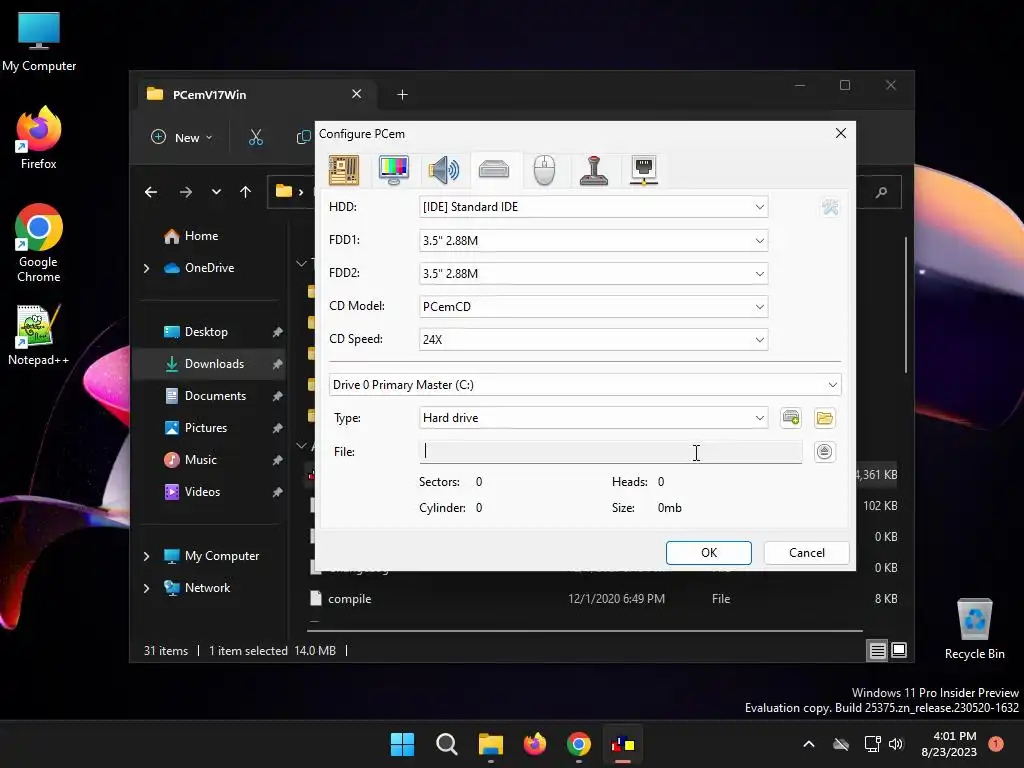The height and width of the screenshot is (768, 1024).
Task: Close the PCemV17Win Explorer tab
Action: (x=357, y=94)
